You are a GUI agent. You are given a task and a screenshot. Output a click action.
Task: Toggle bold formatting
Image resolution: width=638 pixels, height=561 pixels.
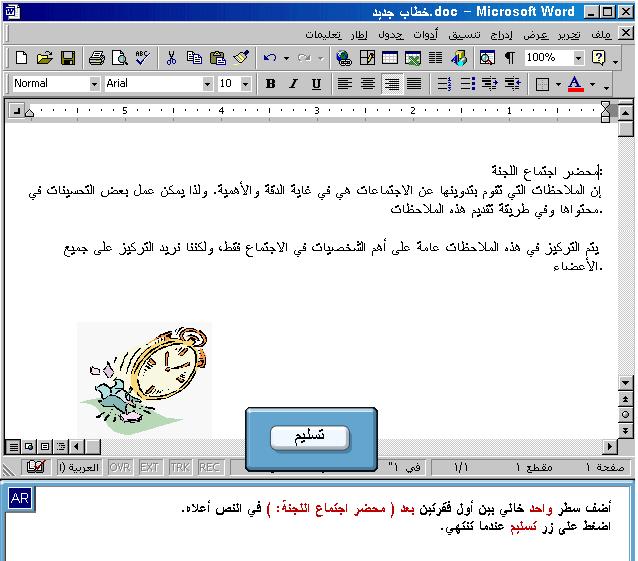270,84
